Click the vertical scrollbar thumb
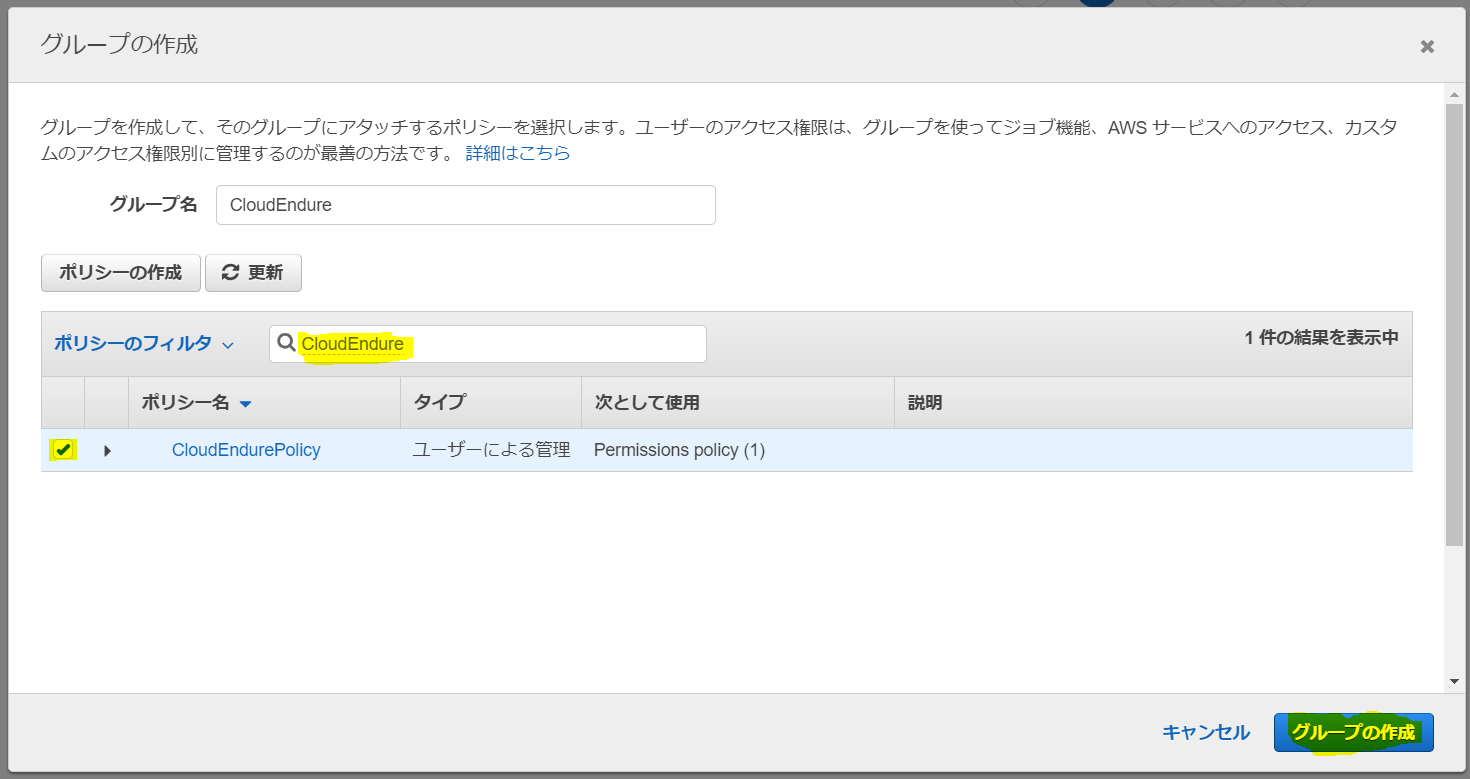This screenshot has width=1470, height=779. (1454, 324)
